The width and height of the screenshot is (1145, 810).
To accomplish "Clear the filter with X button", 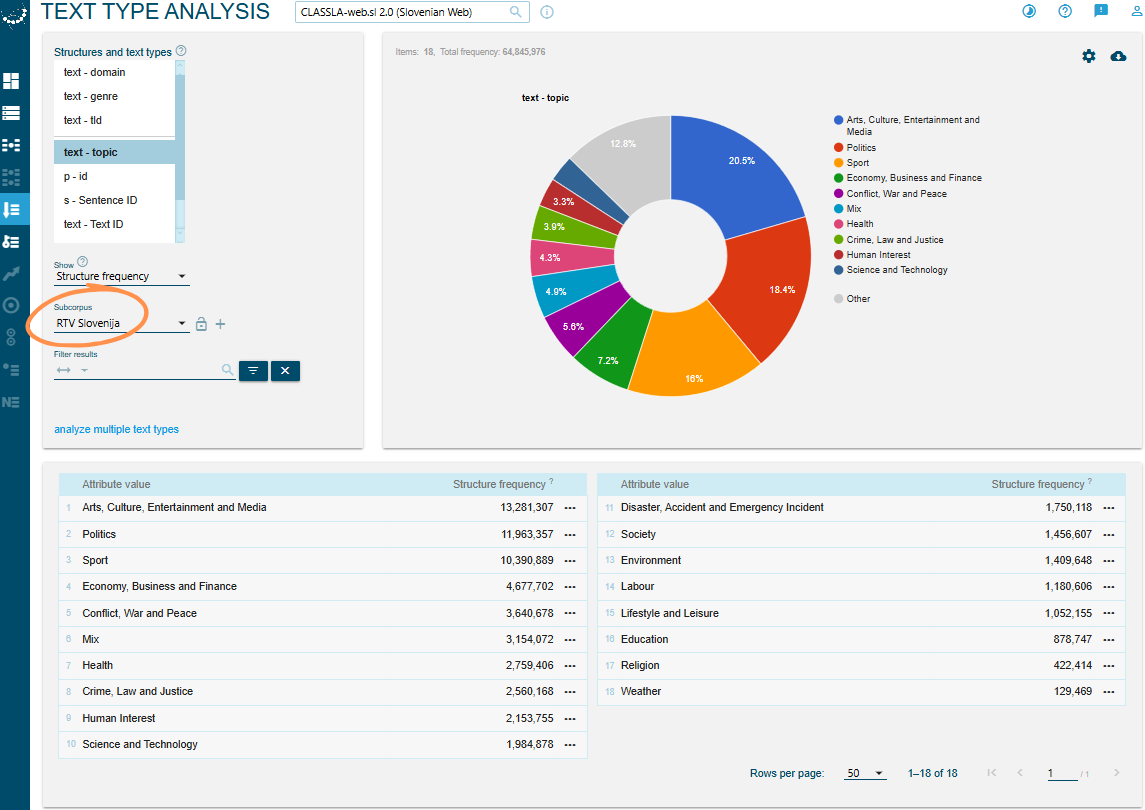I will (x=285, y=371).
